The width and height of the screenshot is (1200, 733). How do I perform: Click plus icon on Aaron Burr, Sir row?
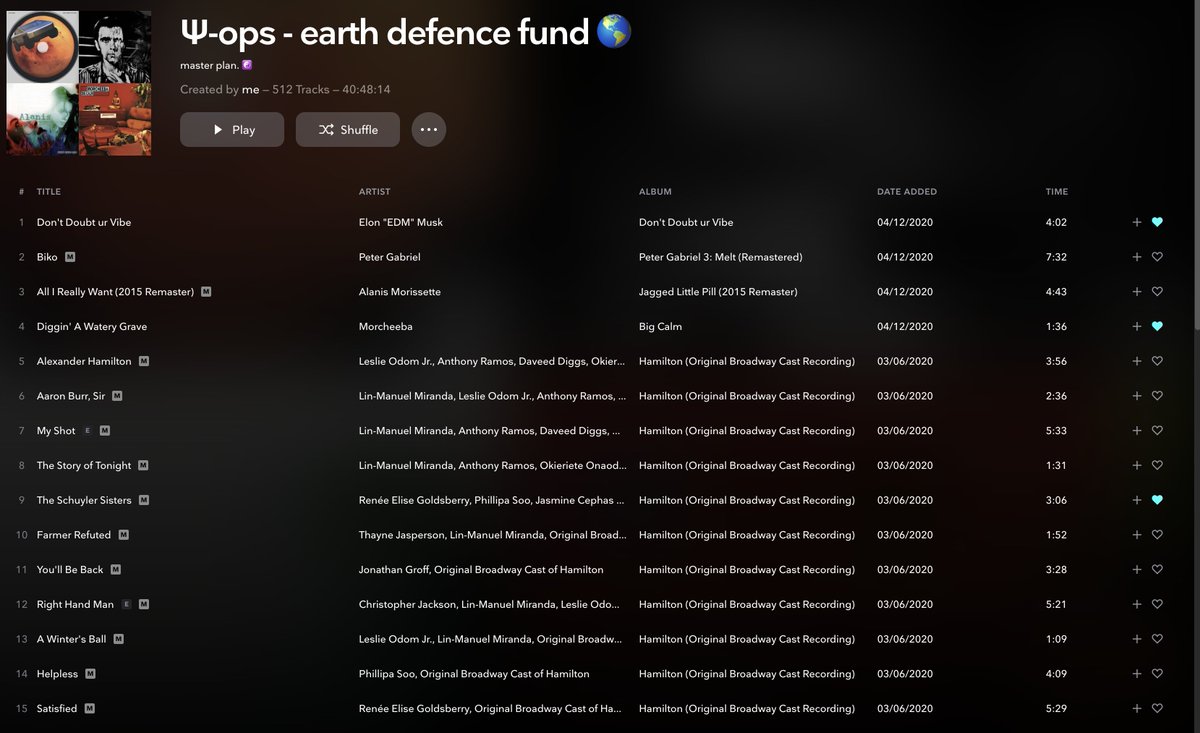(1137, 396)
